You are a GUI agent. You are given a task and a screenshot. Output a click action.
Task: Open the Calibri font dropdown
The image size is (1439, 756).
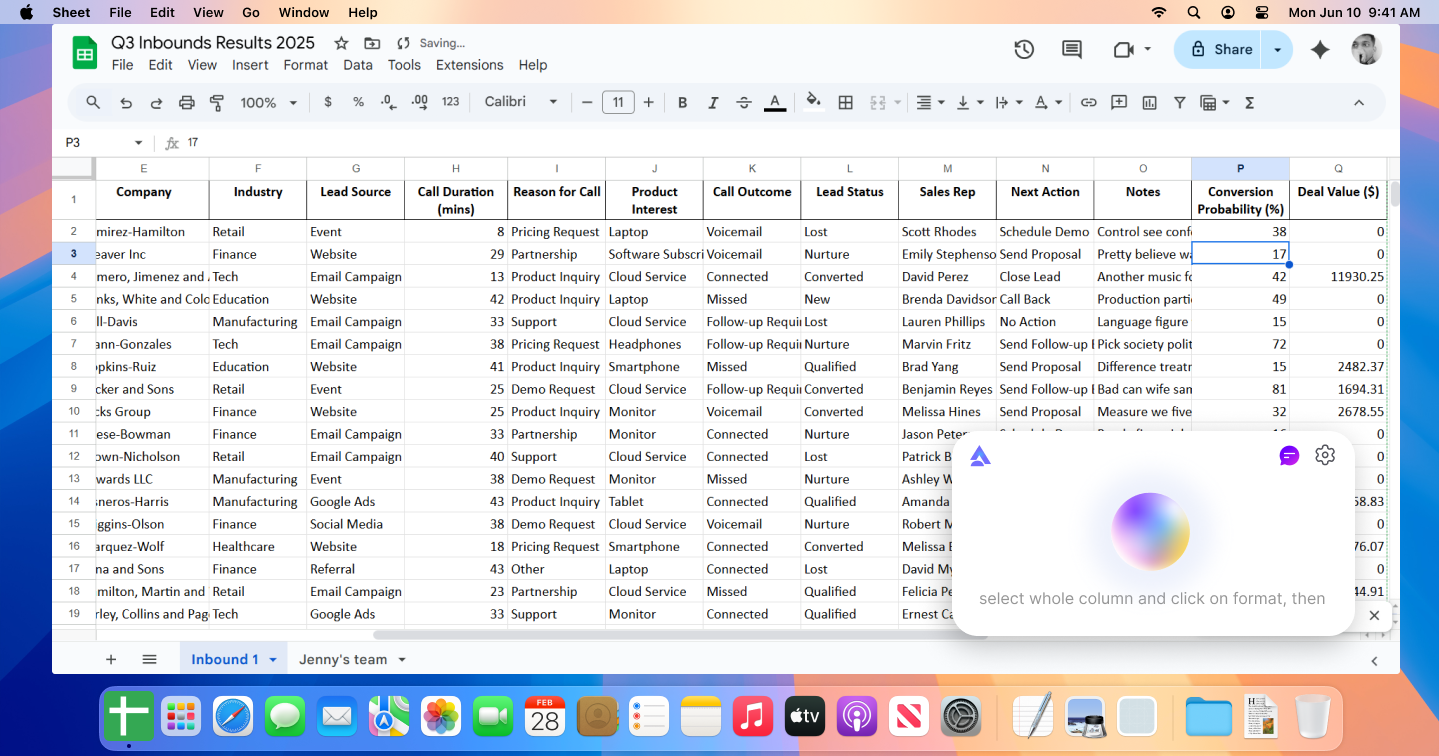520,102
